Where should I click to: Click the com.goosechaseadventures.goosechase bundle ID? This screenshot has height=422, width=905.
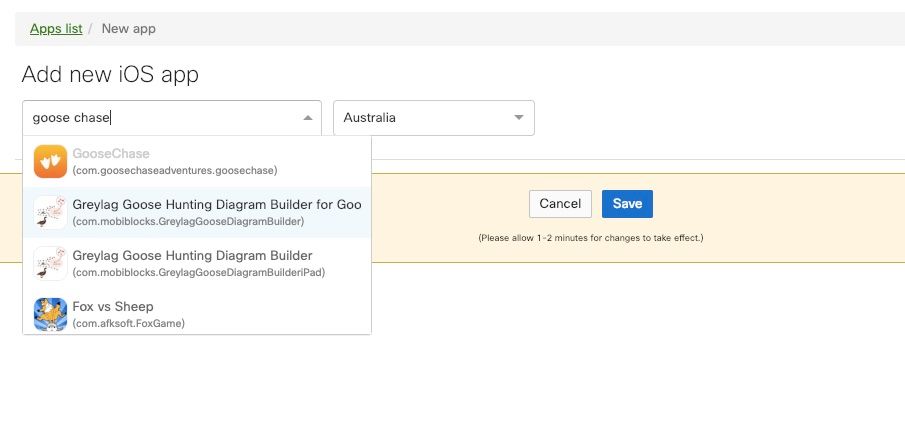(x=175, y=171)
